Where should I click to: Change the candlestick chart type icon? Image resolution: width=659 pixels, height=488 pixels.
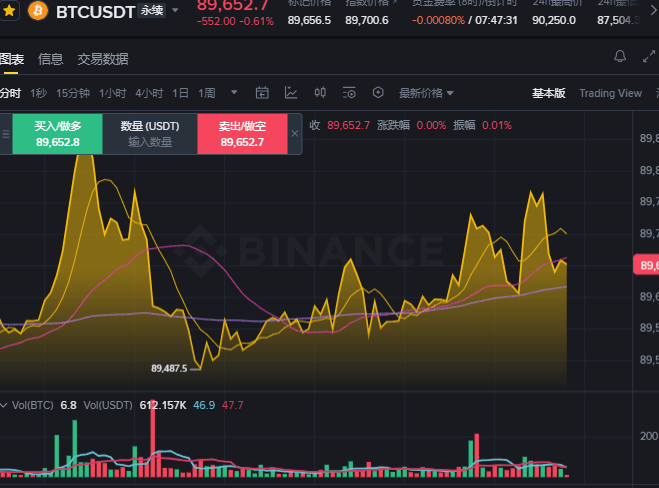[x=320, y=92]
